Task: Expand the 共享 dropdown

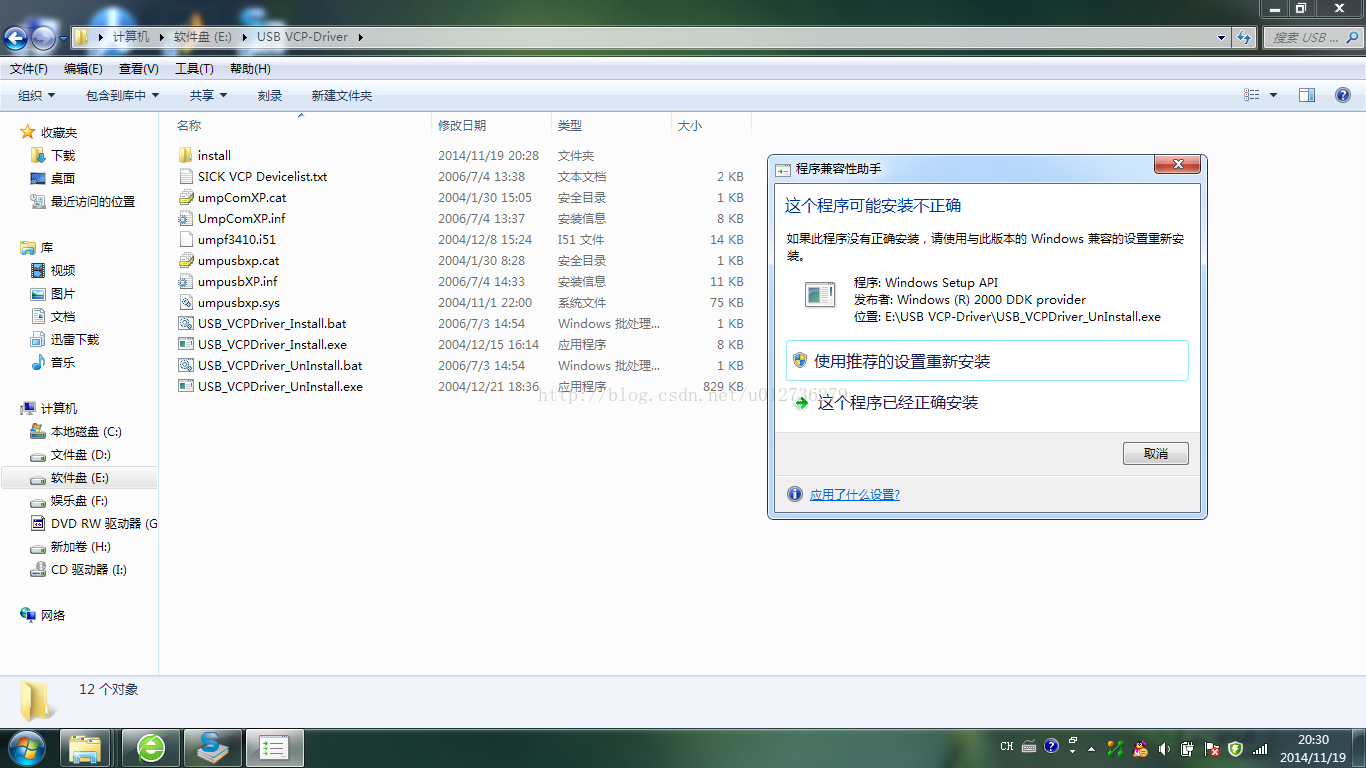Action: (x=209, y=95)
